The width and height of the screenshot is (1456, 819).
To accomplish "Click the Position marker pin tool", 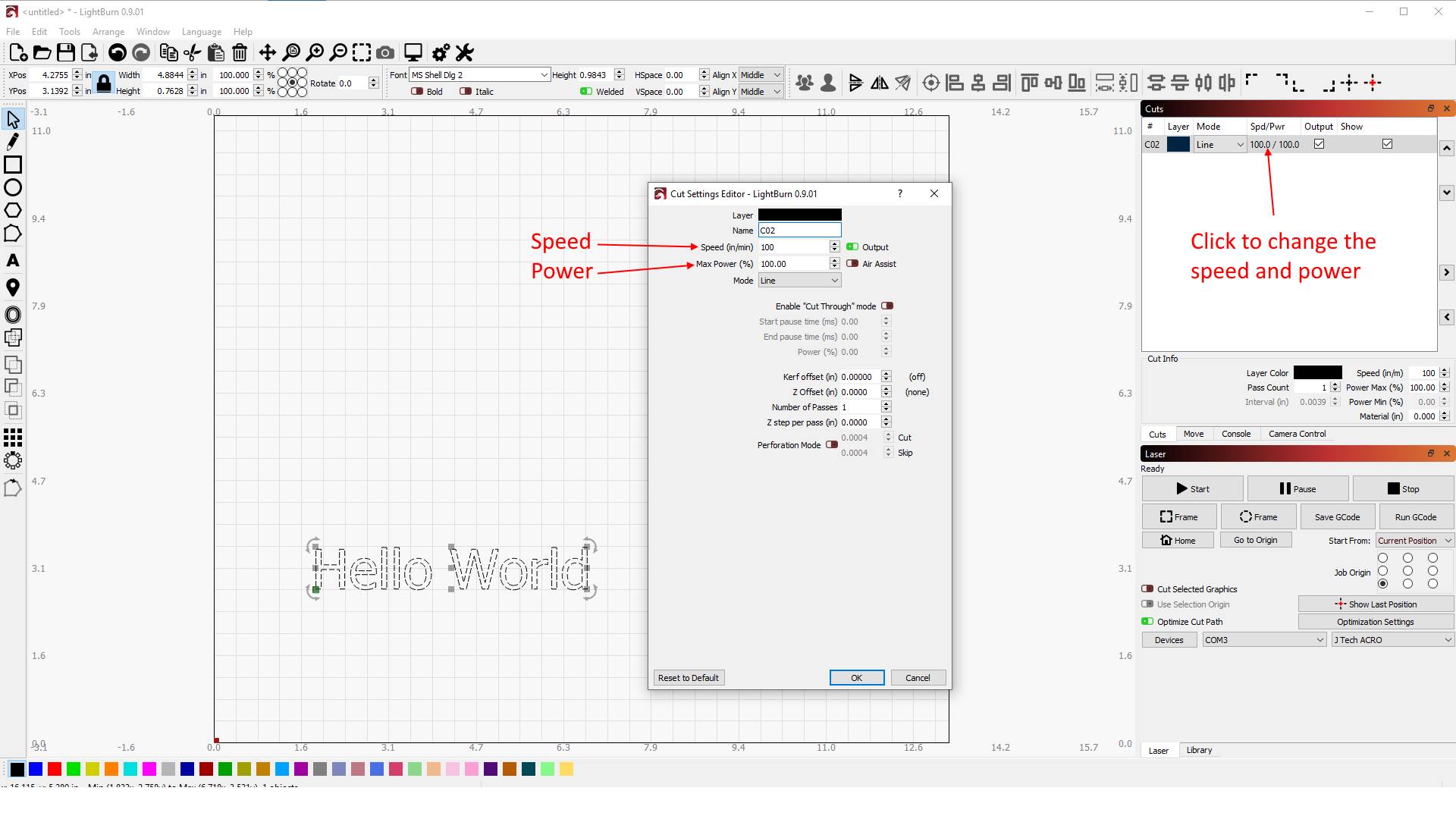I will 13,287.
